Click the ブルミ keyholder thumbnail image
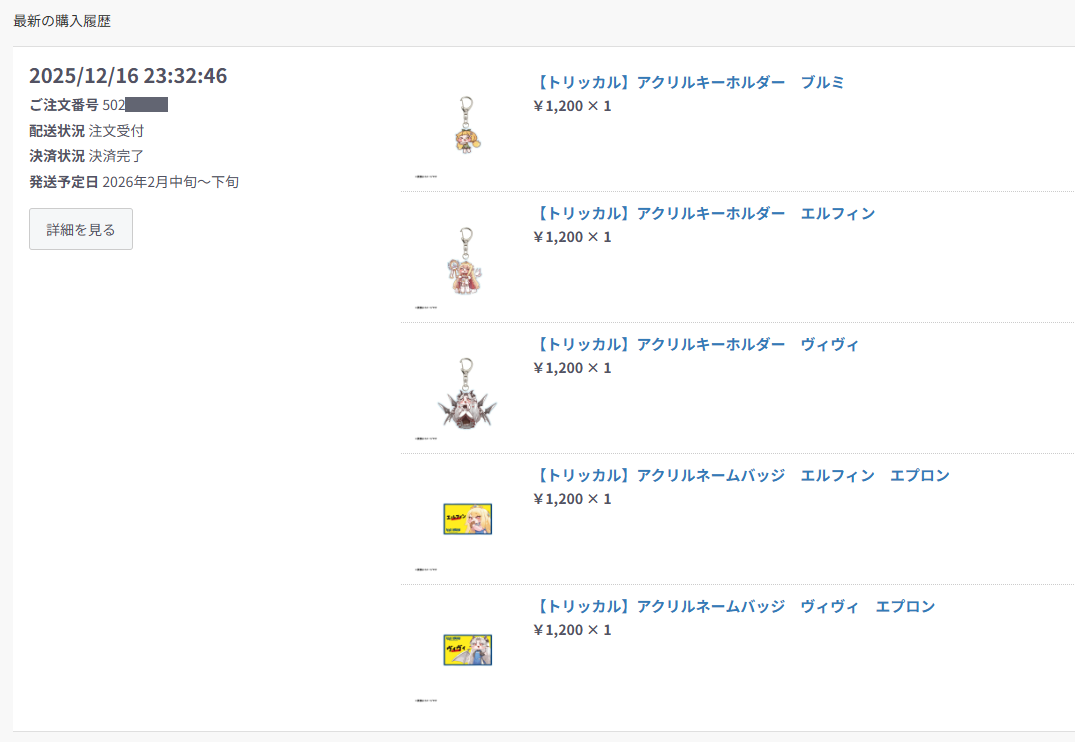The width and height of the screenshot is (1075, 742). coord(468,124)
